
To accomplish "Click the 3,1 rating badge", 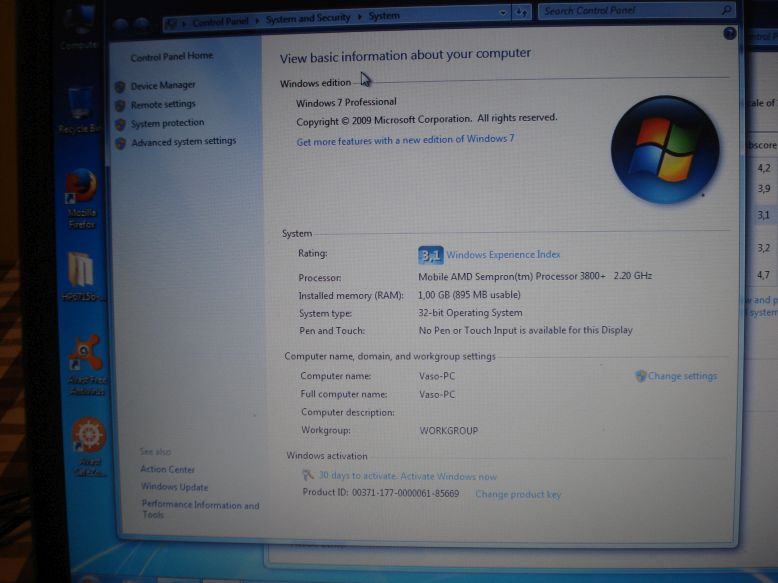I will (x=430, y=256).
